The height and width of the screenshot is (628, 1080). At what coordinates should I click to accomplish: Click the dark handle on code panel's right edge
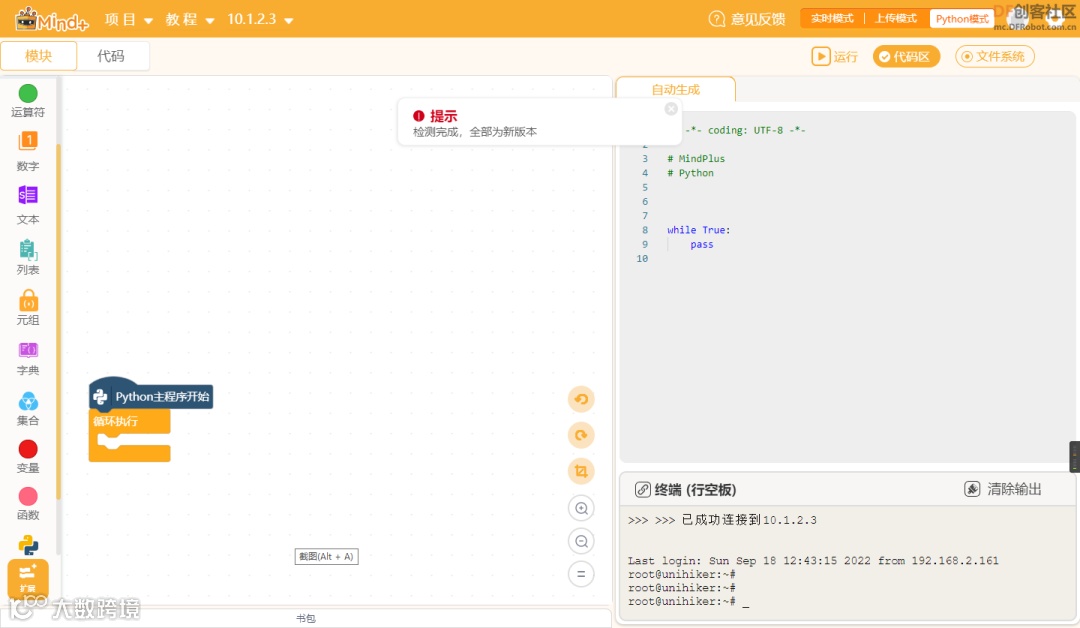[x=1074, y=457]
